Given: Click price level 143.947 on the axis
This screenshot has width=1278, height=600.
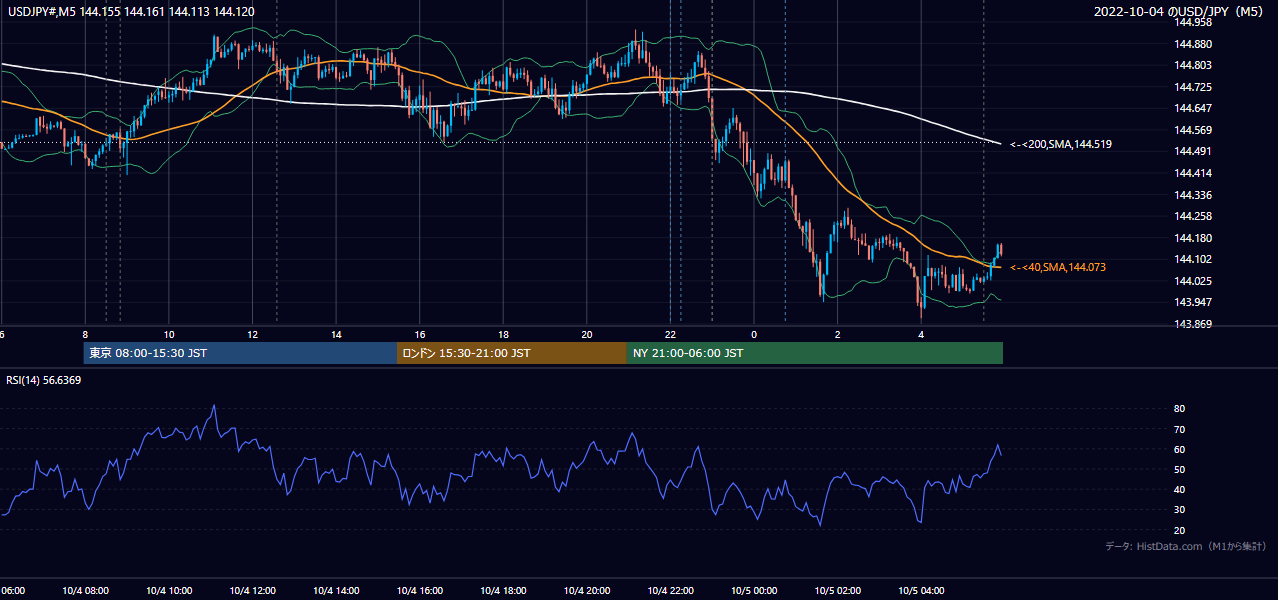Looking at the screenshot, I should pyautogui.click(x=1193, y=302).
